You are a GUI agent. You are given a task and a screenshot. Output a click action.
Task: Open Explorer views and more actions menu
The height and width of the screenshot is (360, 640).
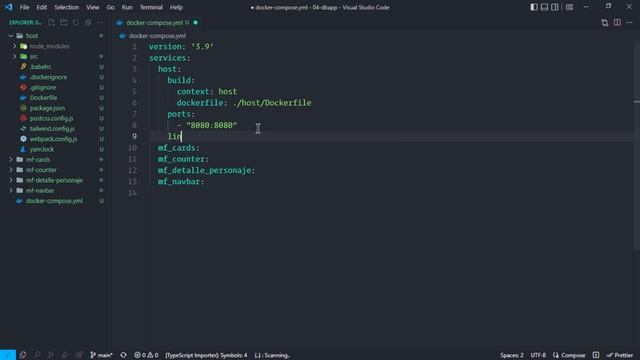100,23
